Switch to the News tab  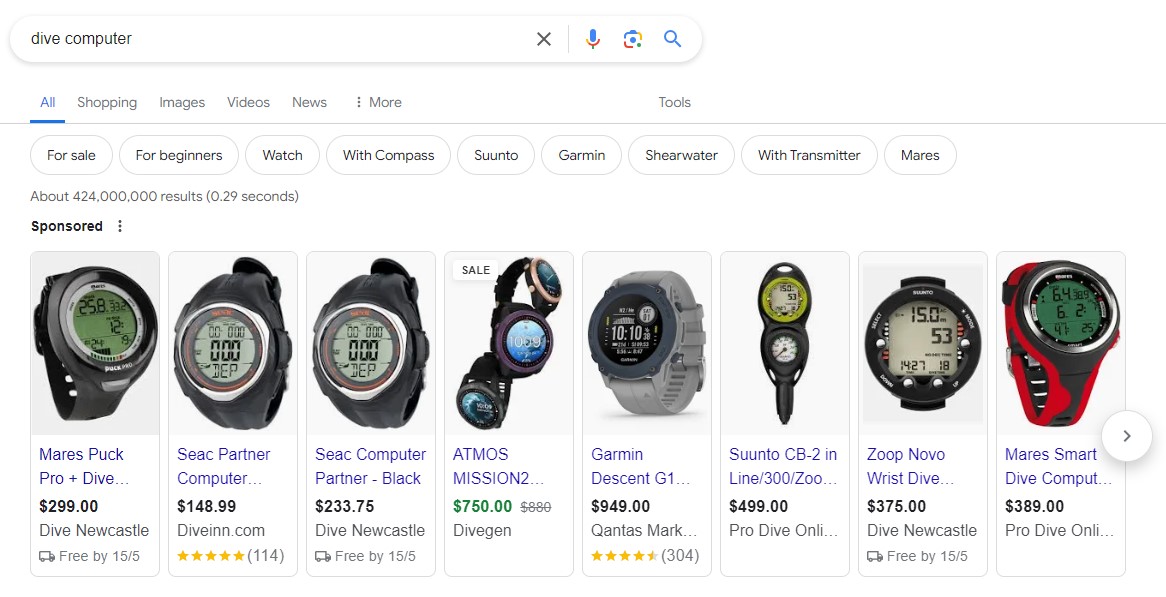click(x=309, y=103)
